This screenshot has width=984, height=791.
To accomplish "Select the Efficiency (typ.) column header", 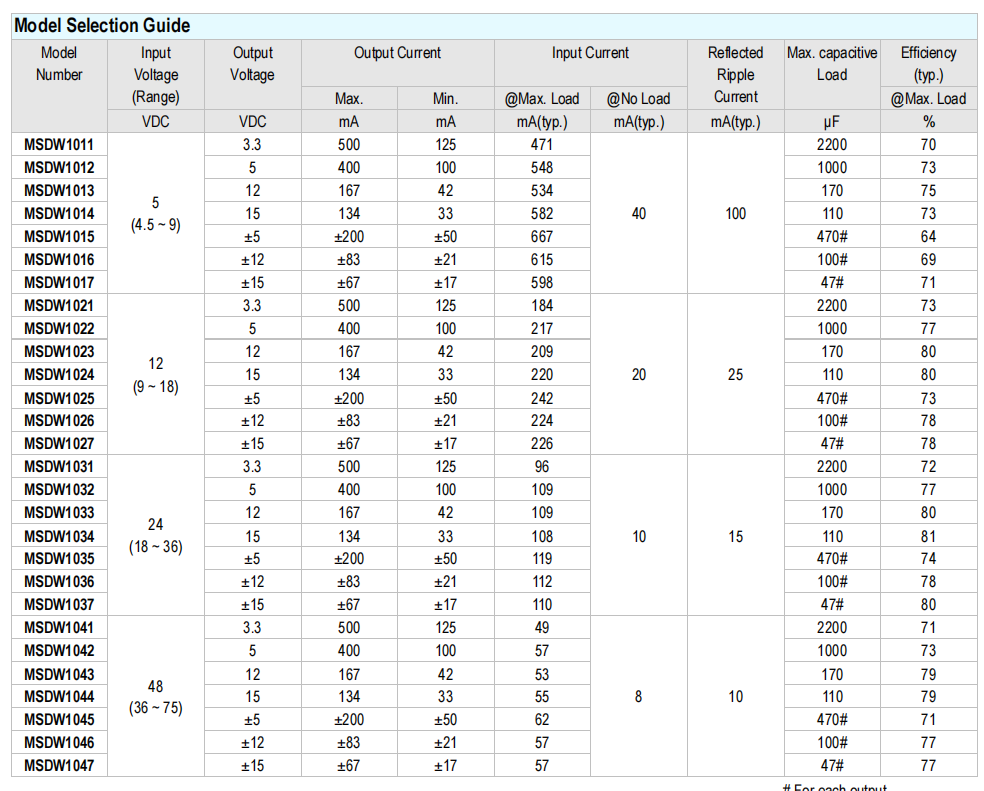I will [x=928, y=64].
